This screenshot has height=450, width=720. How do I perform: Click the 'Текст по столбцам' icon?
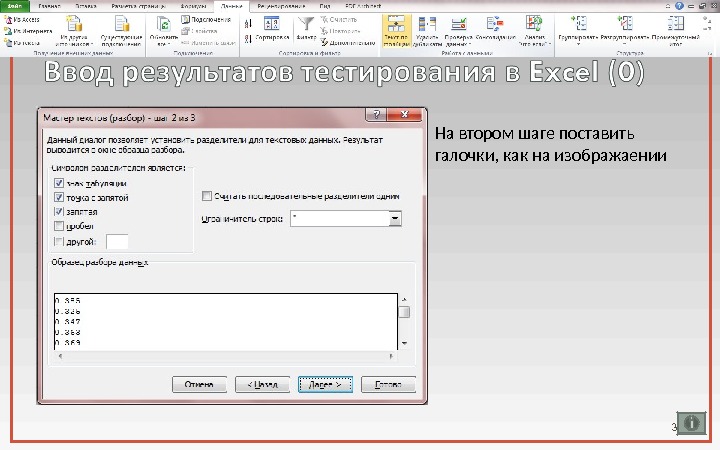click(x=396, y=23)
